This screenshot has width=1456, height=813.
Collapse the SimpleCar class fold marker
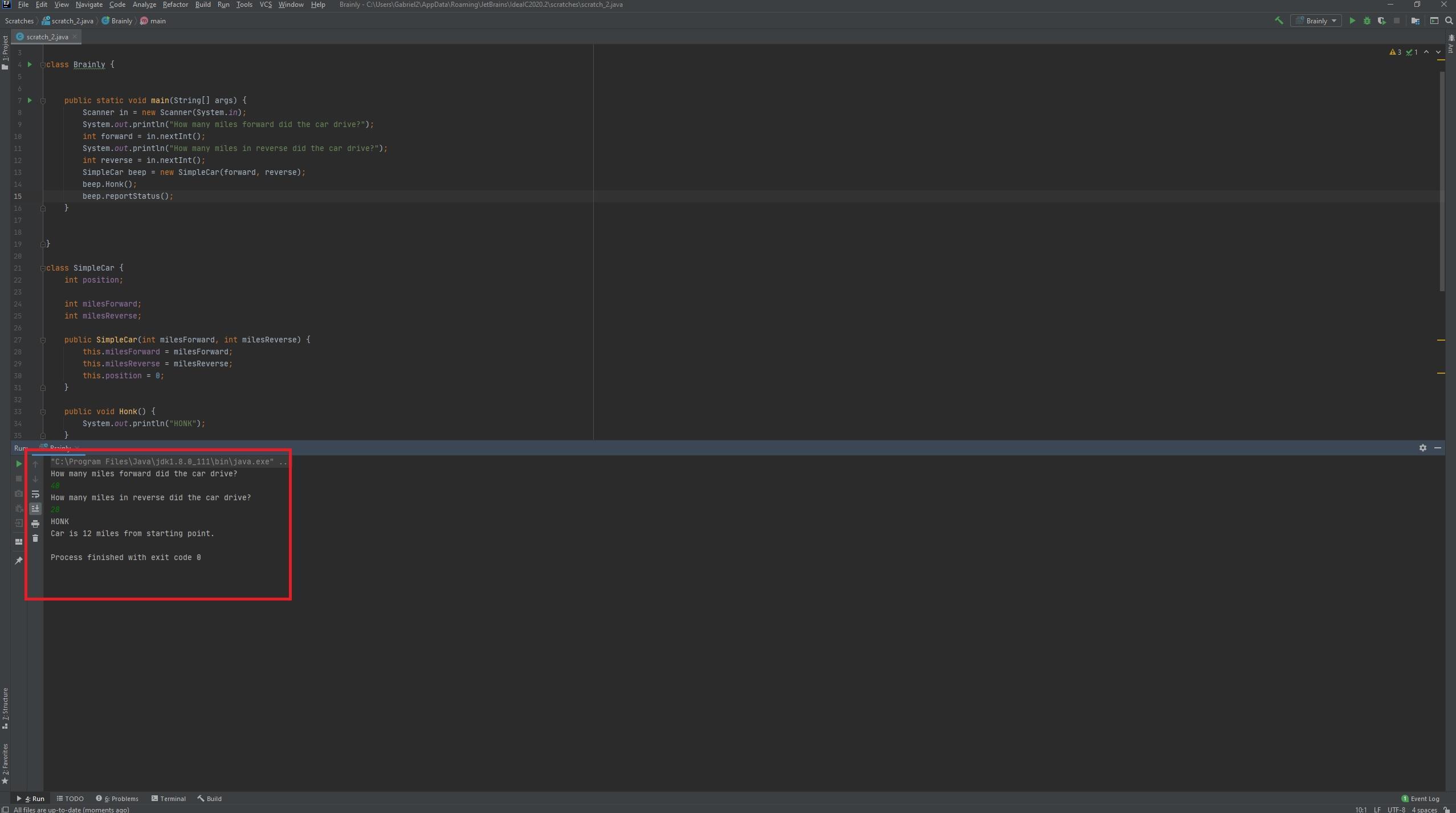pos(43,268)
